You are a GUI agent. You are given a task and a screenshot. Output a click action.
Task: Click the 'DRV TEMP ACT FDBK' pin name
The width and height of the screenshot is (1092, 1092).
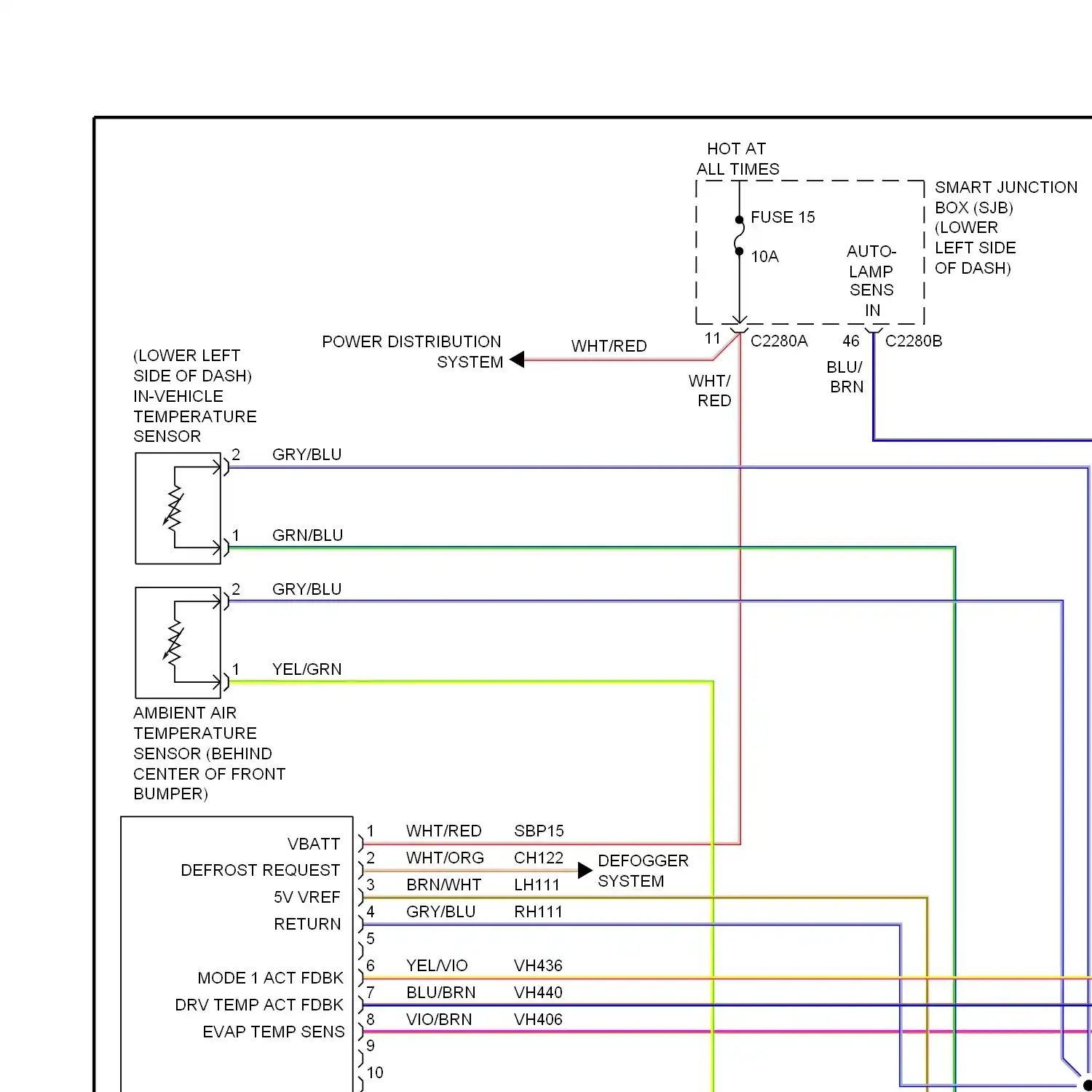[259, 1005]
